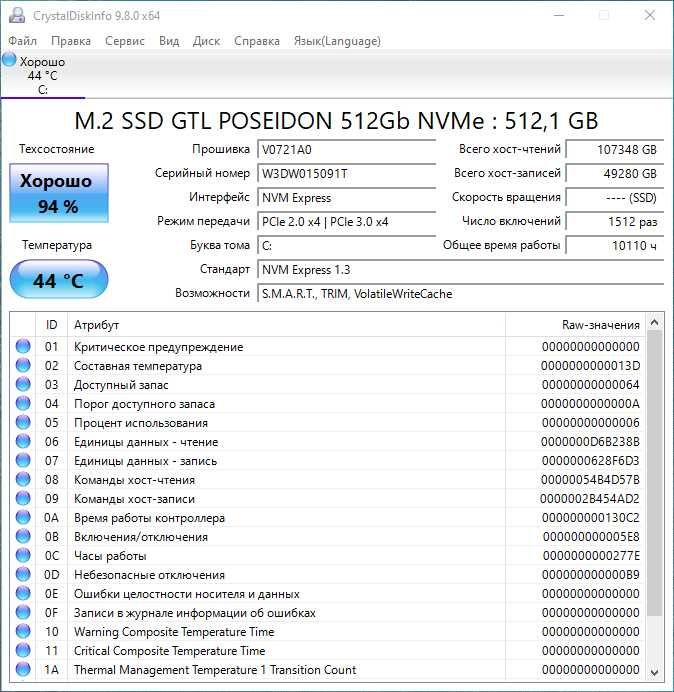Viewport: 674px width, 692px height.
Task: Open the Язык(Language) menu
Action: click(x=337, y=41)
